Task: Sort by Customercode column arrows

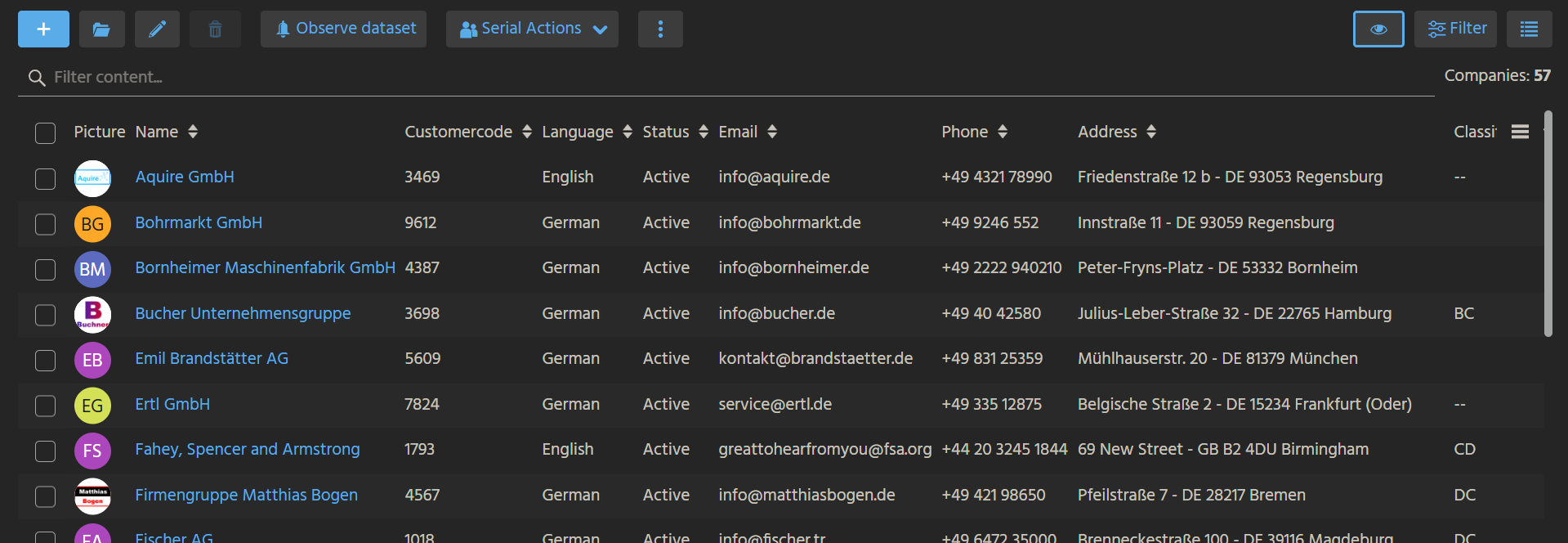Action: click(527, 132)
